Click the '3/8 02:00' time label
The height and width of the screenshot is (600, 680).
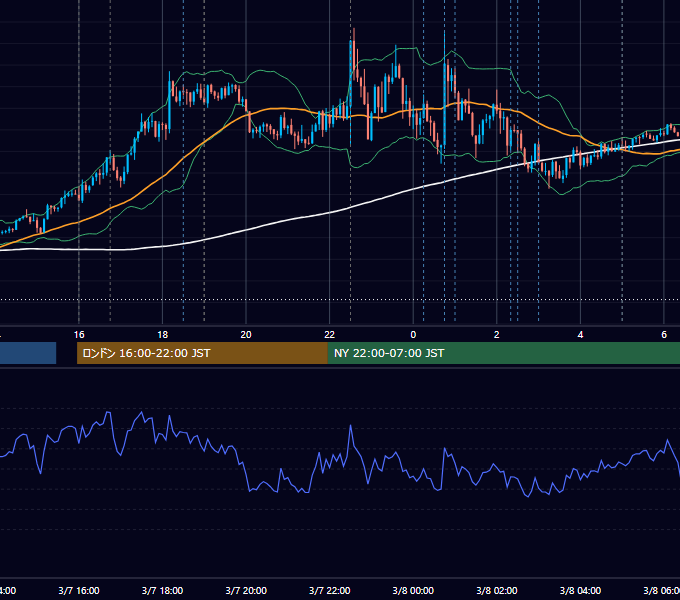[x=497, y=590]
